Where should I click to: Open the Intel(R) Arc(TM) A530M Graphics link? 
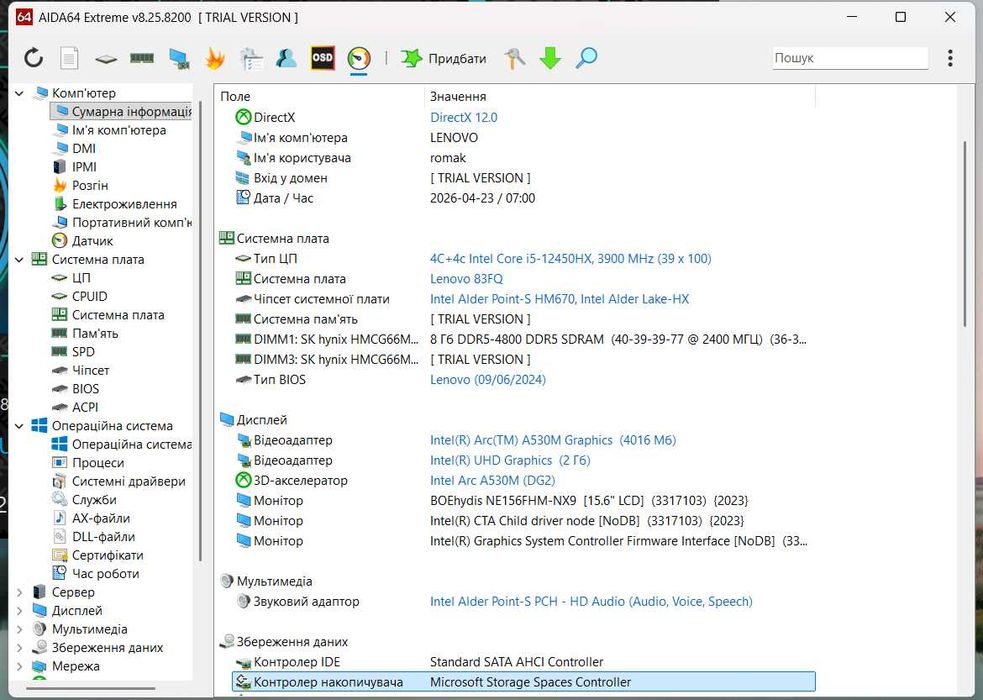[553, 440]
